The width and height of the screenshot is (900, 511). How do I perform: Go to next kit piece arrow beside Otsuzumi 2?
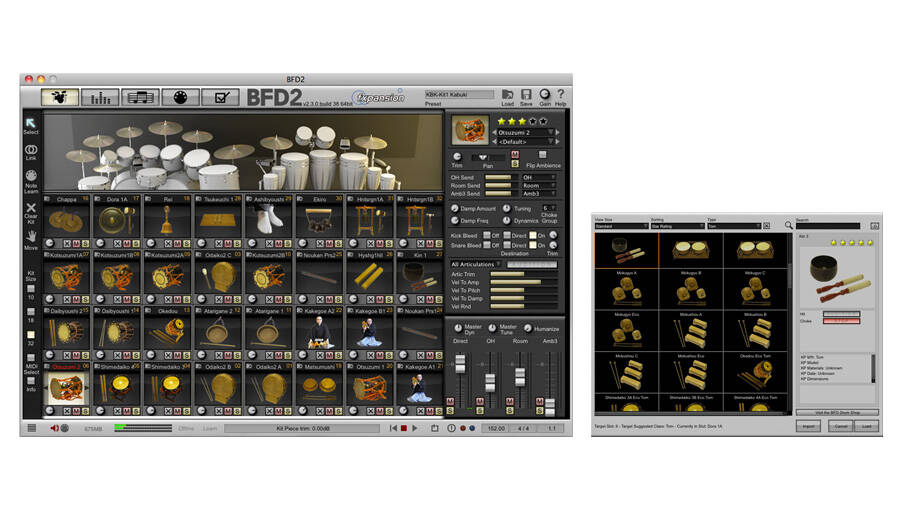[x=557, y=133]
